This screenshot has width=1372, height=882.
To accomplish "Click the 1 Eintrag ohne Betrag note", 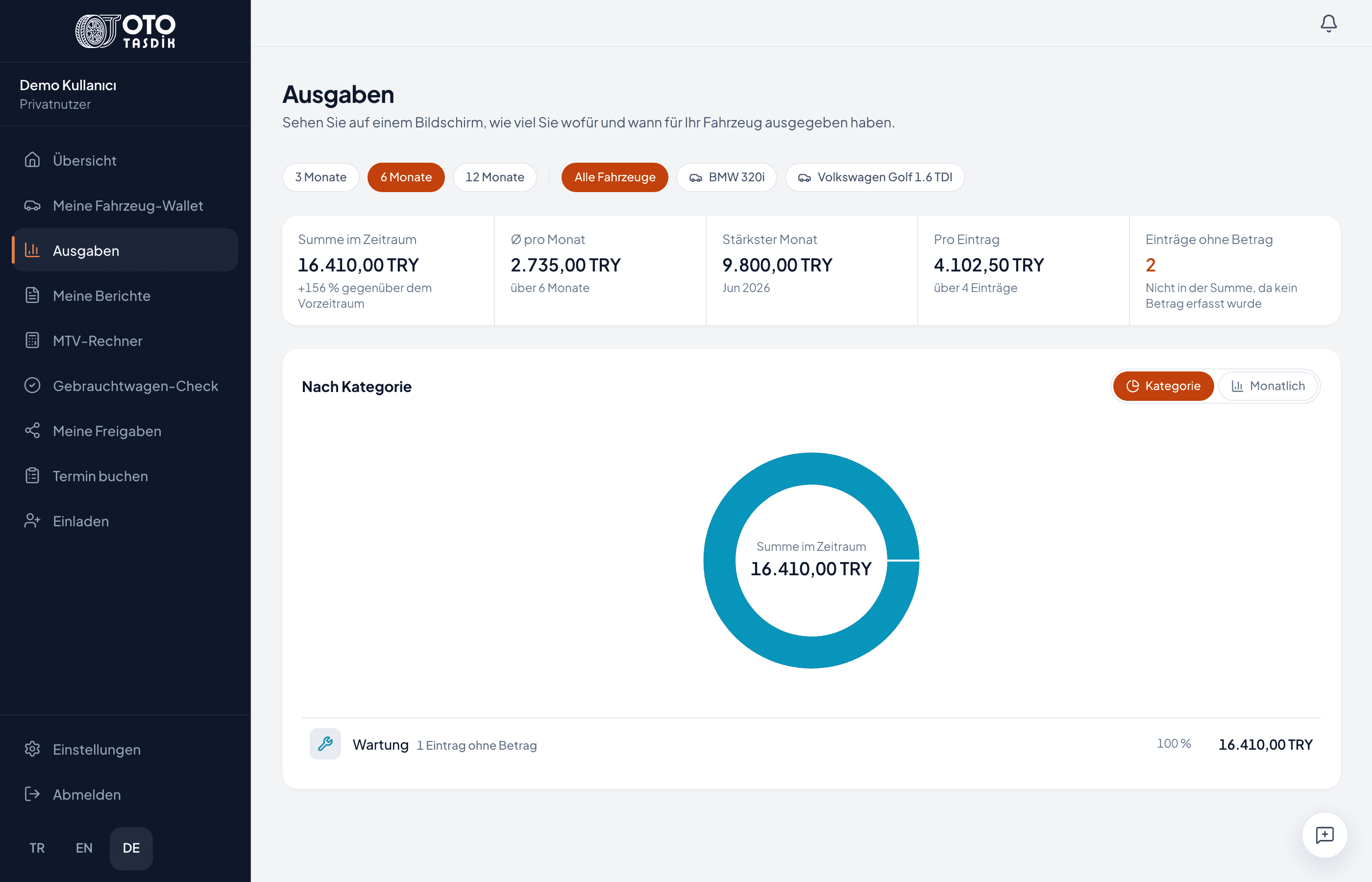I will [x=477, y=745].
